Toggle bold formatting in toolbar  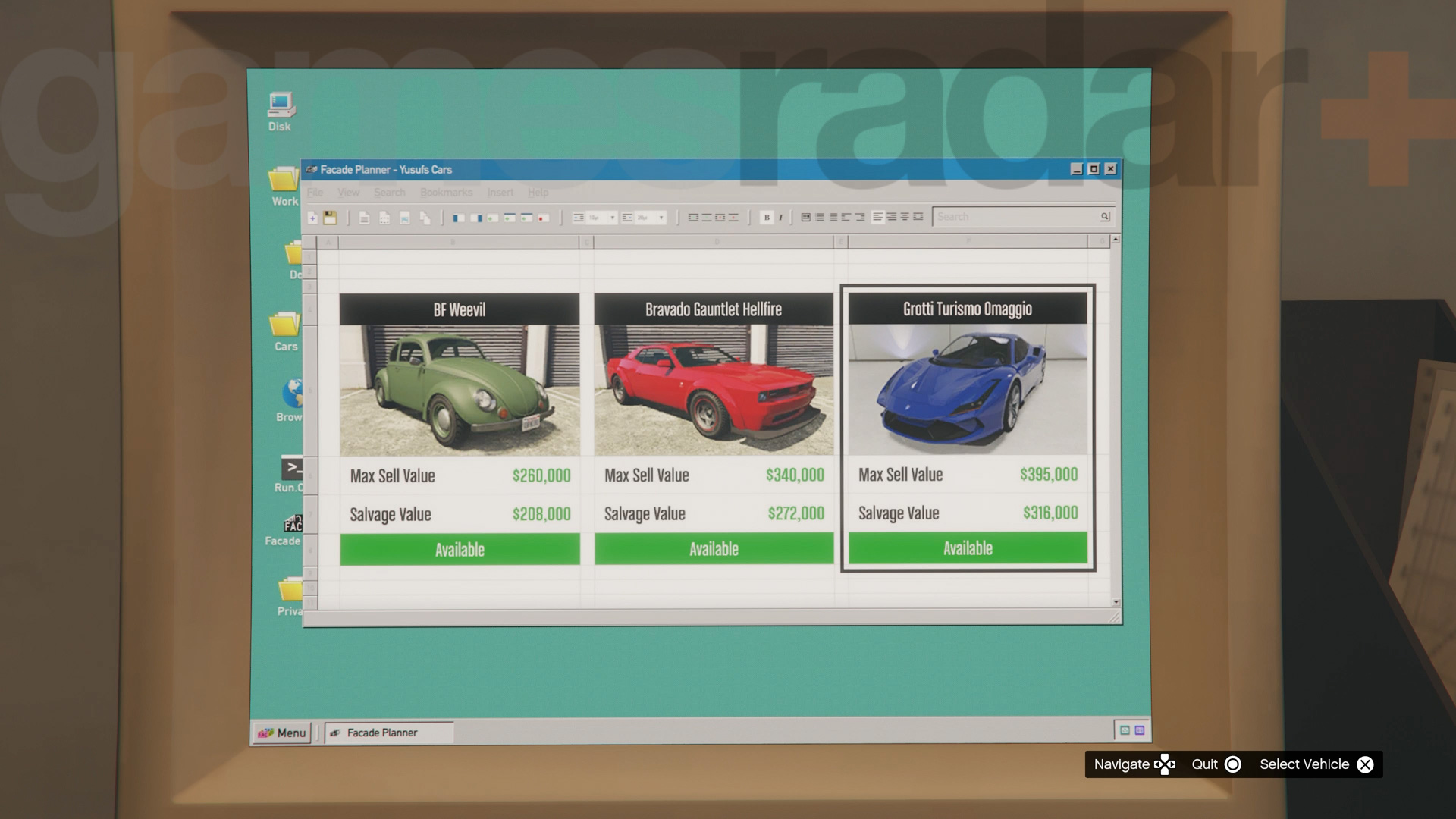pyautogui.click(x=767, y=218)
